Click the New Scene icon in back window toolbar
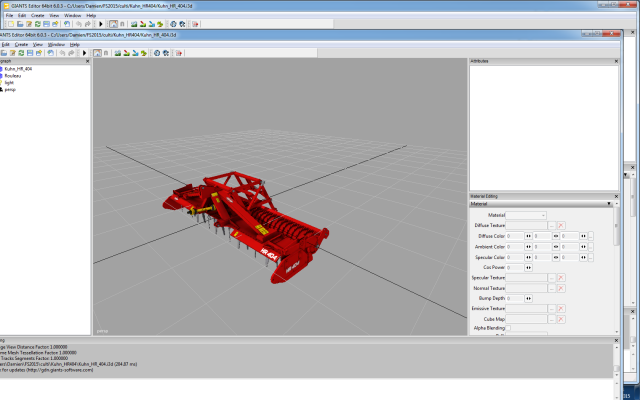The width and height of the screenshot is (640, 400). 11,24
